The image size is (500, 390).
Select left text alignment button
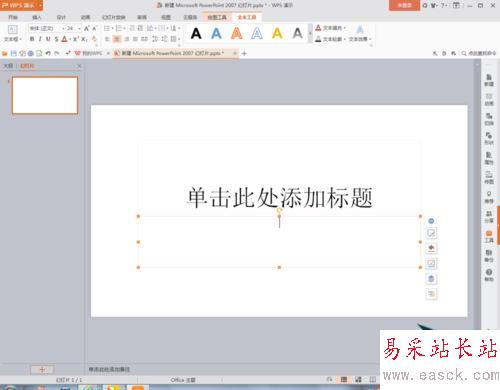pyautogui.click(x=107, y=39)
